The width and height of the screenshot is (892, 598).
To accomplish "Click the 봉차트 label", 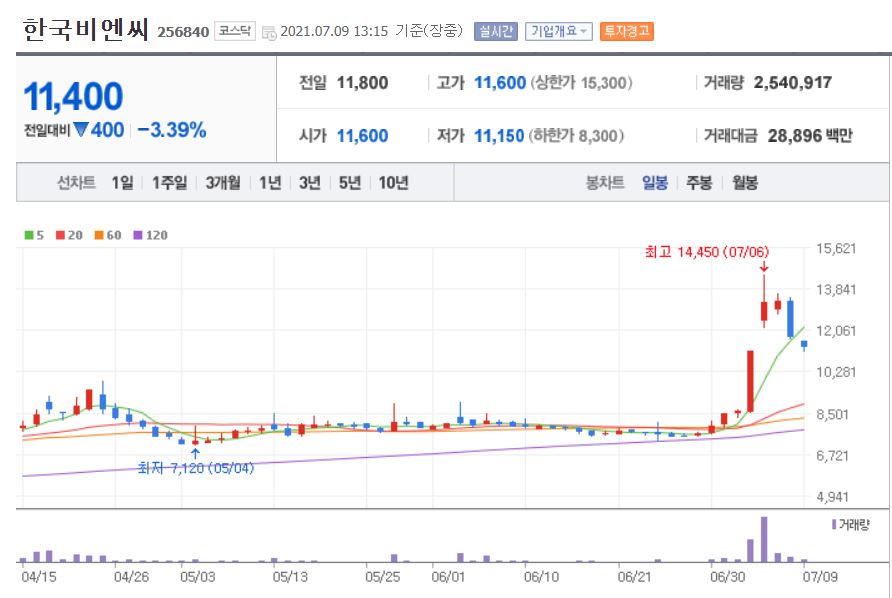I will (x=605, y=183).
